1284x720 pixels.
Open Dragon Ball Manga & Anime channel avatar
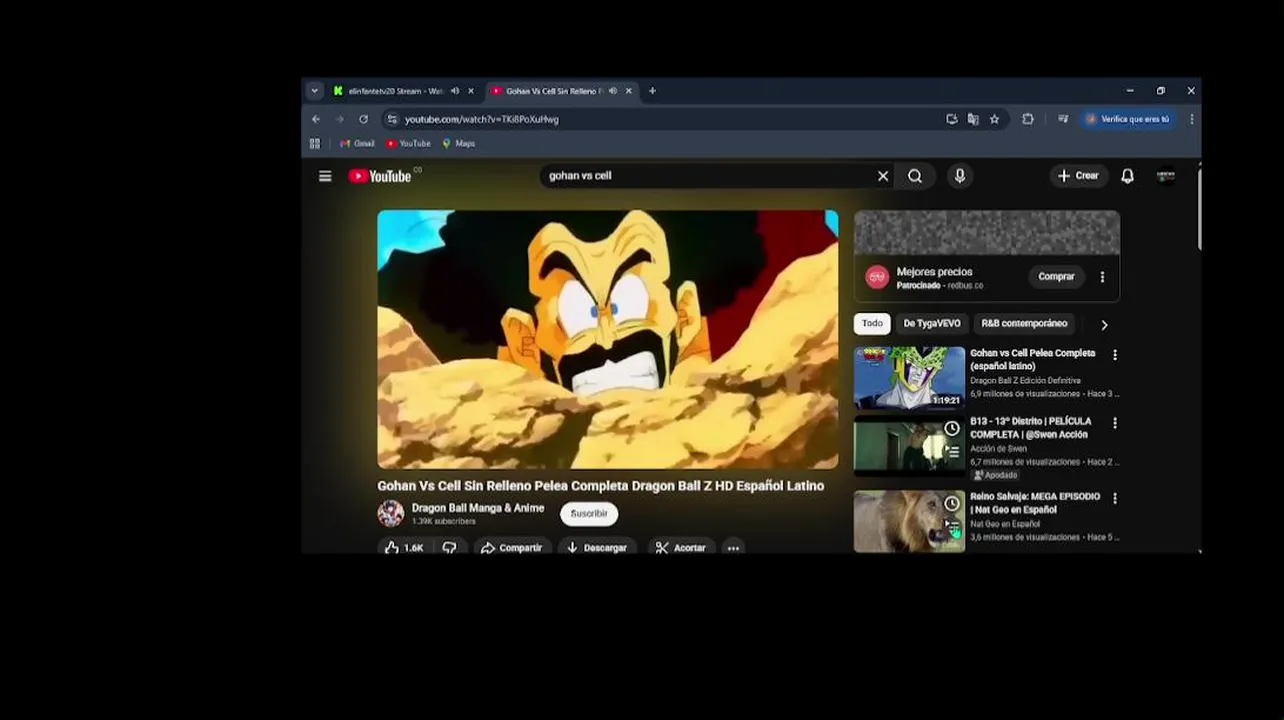391,514
